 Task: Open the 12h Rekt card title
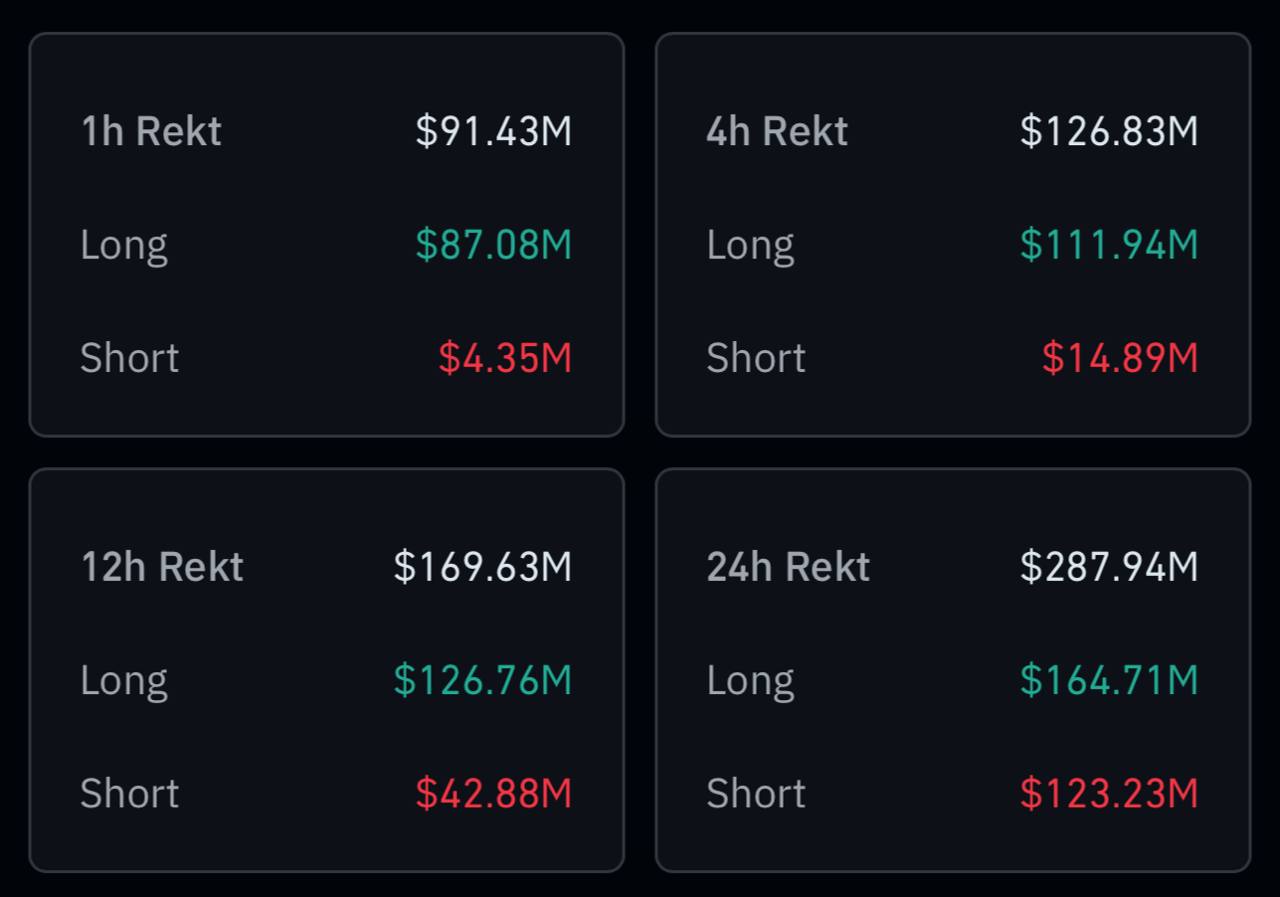pos(162,567)
